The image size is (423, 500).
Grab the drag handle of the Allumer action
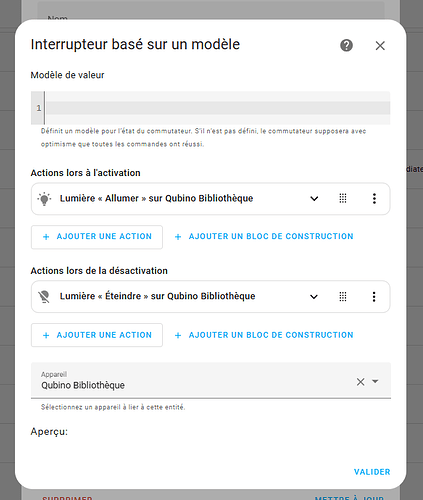pos(343,198)
